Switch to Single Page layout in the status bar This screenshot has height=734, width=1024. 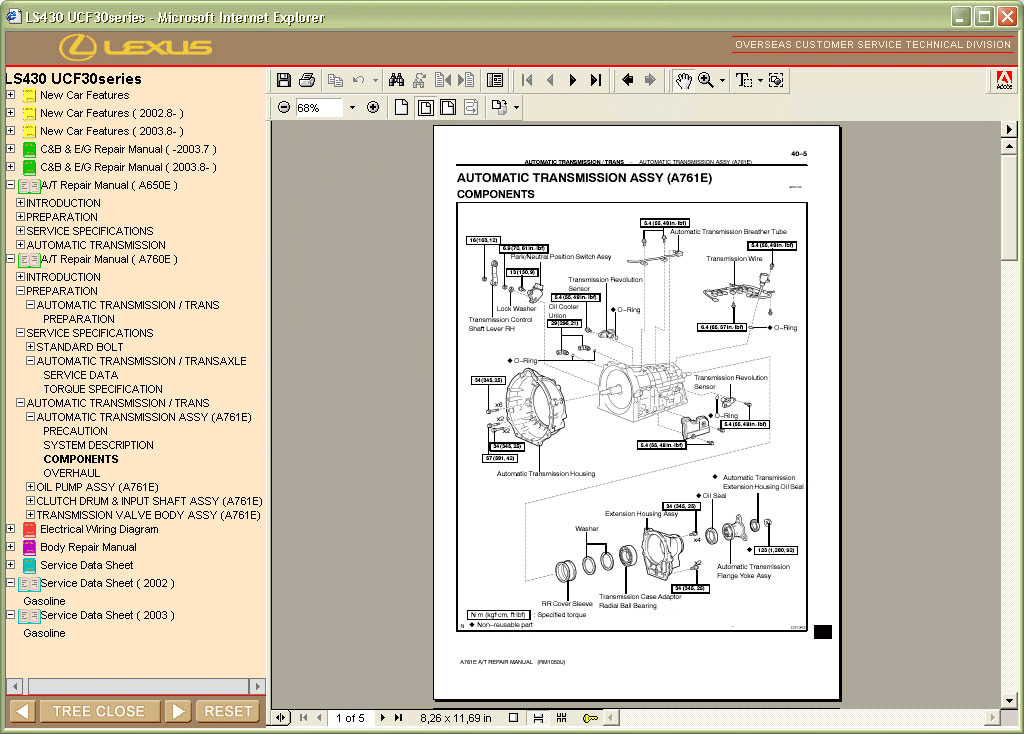(x=513, y=718)
